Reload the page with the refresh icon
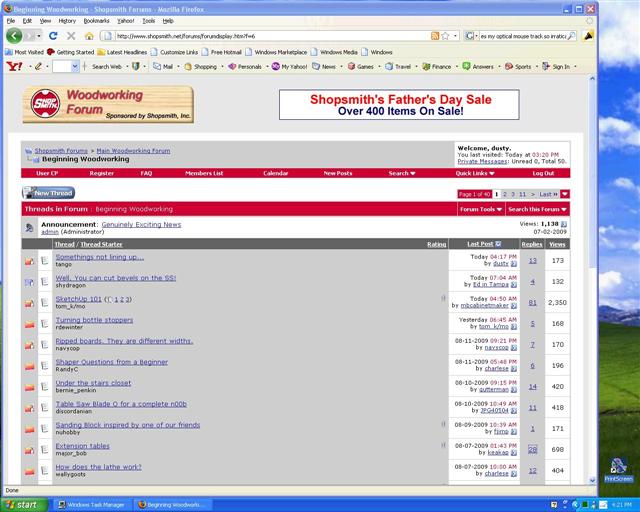Screen dimensions: 640x512 point(53,36)
